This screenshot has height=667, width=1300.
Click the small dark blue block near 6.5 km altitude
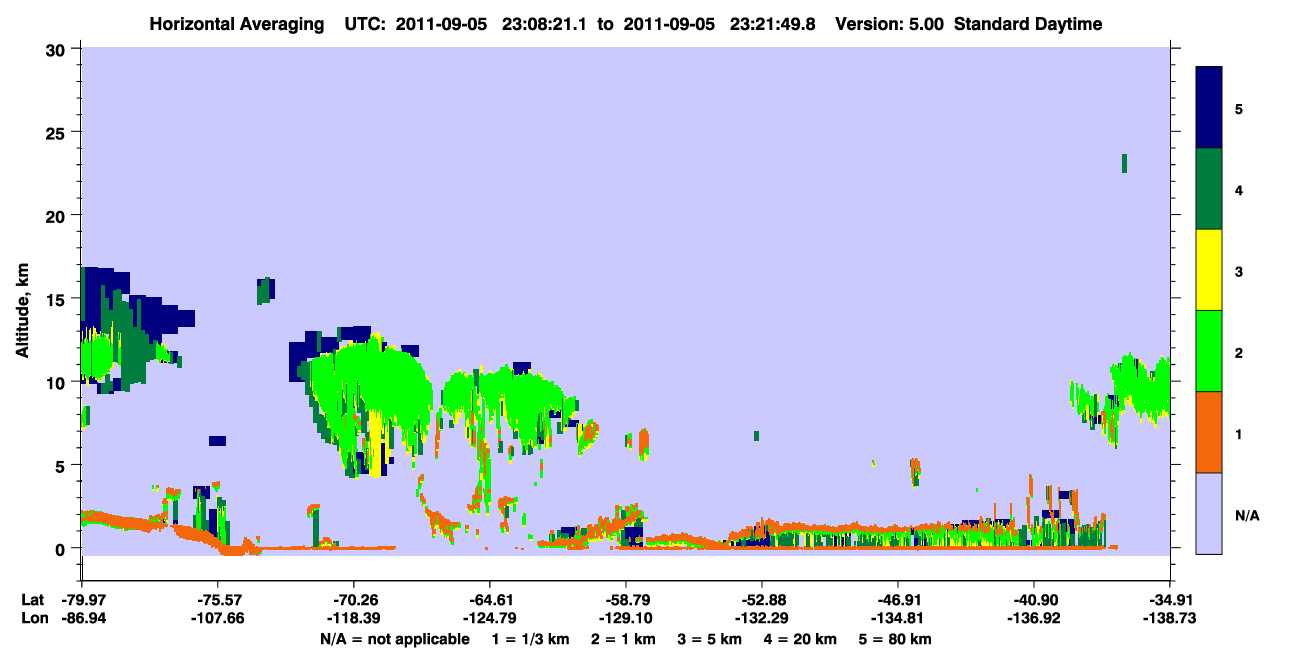click(x=217, y=440)
